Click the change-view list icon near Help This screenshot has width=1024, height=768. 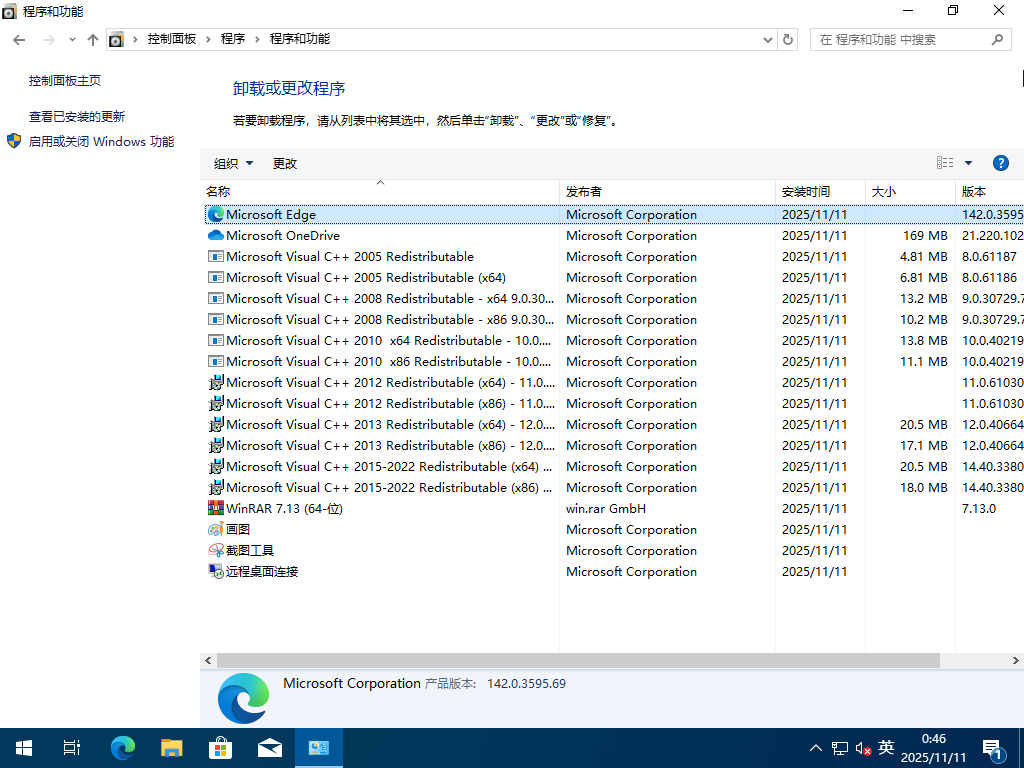click(944, 162)
